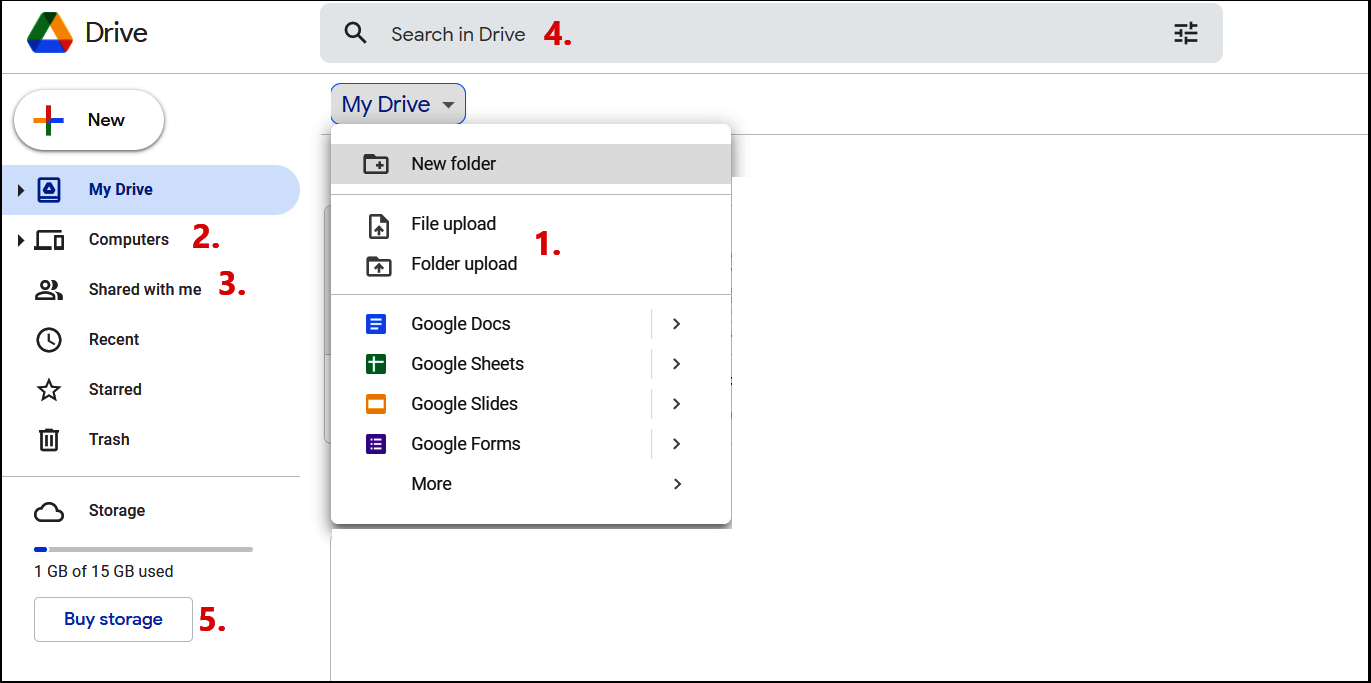
Task: Select the File upload option
Action: click(453, 223)
